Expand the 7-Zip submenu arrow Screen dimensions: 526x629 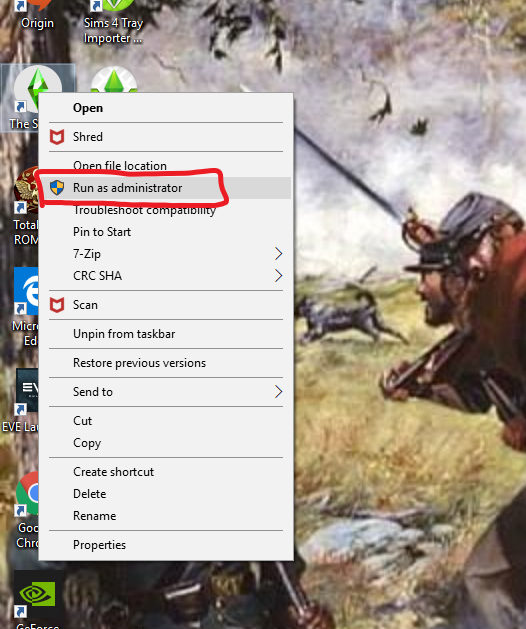click(278, 254)
